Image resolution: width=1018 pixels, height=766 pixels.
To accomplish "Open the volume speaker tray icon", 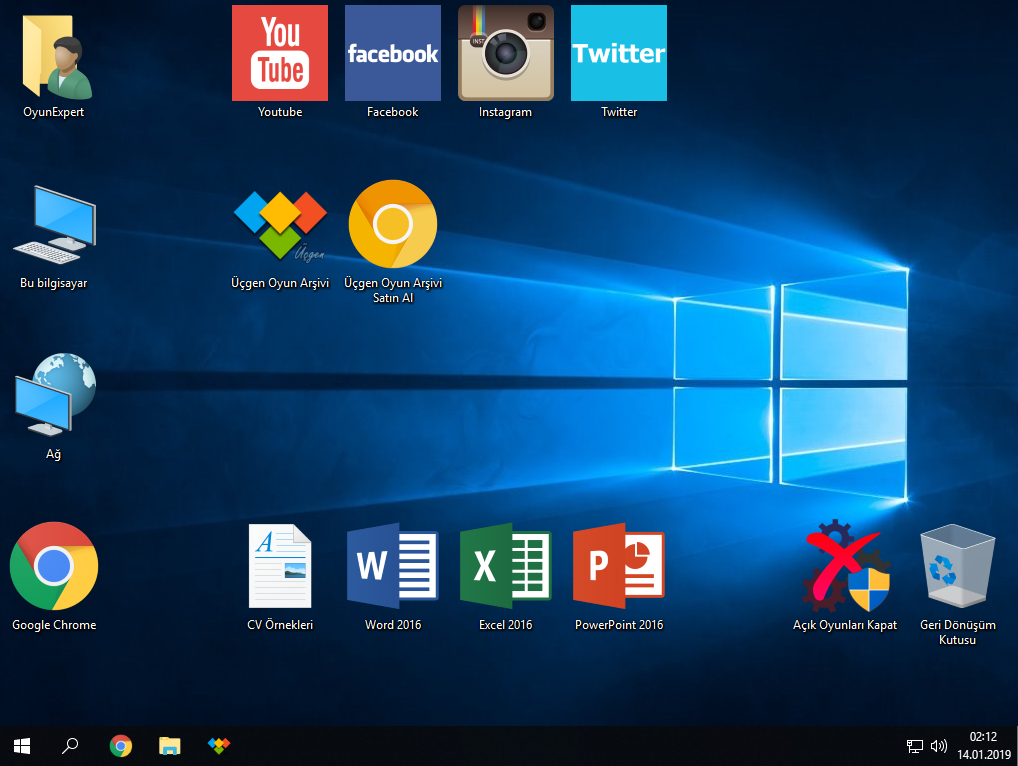I will pos(939,747).
